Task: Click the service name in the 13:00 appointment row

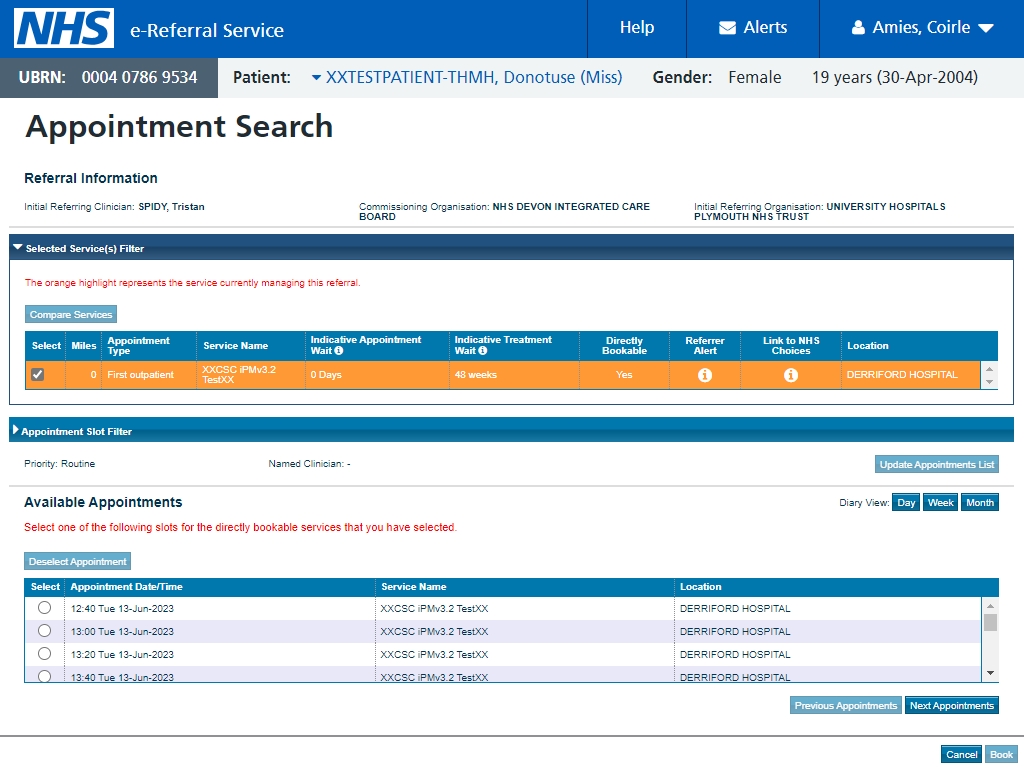Action: (434, 632)
